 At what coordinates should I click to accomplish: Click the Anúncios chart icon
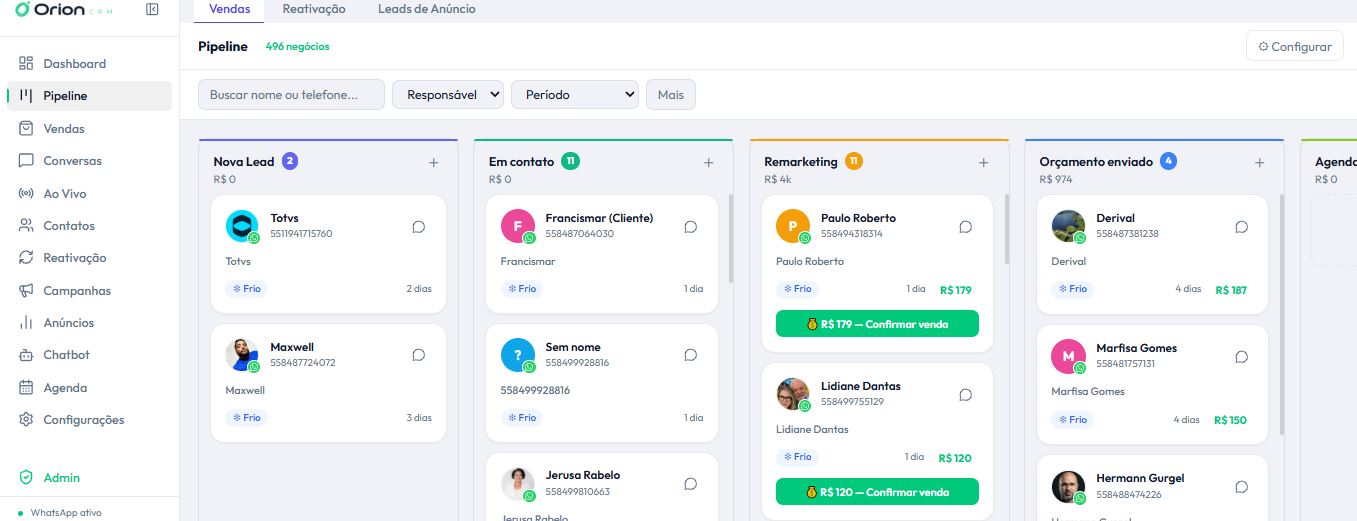click(26, 323)
